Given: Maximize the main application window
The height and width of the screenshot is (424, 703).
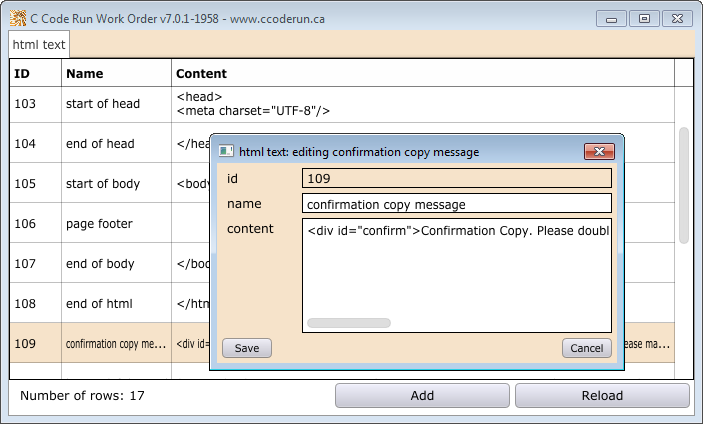Looking at the screenshot, I should coord(644,18).
